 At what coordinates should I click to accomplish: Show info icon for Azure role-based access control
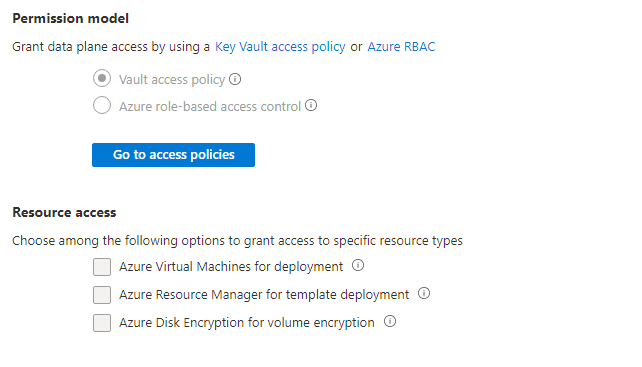point(311,106)
